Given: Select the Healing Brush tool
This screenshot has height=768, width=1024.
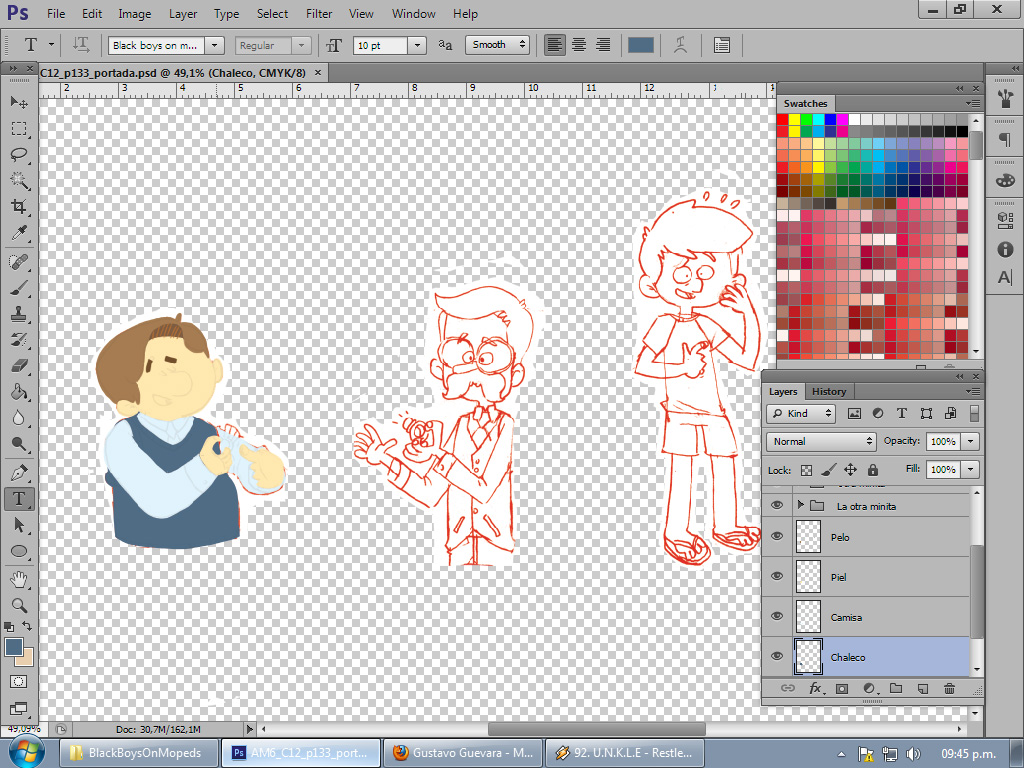Looking at the screenshot, I should (19, 262).
